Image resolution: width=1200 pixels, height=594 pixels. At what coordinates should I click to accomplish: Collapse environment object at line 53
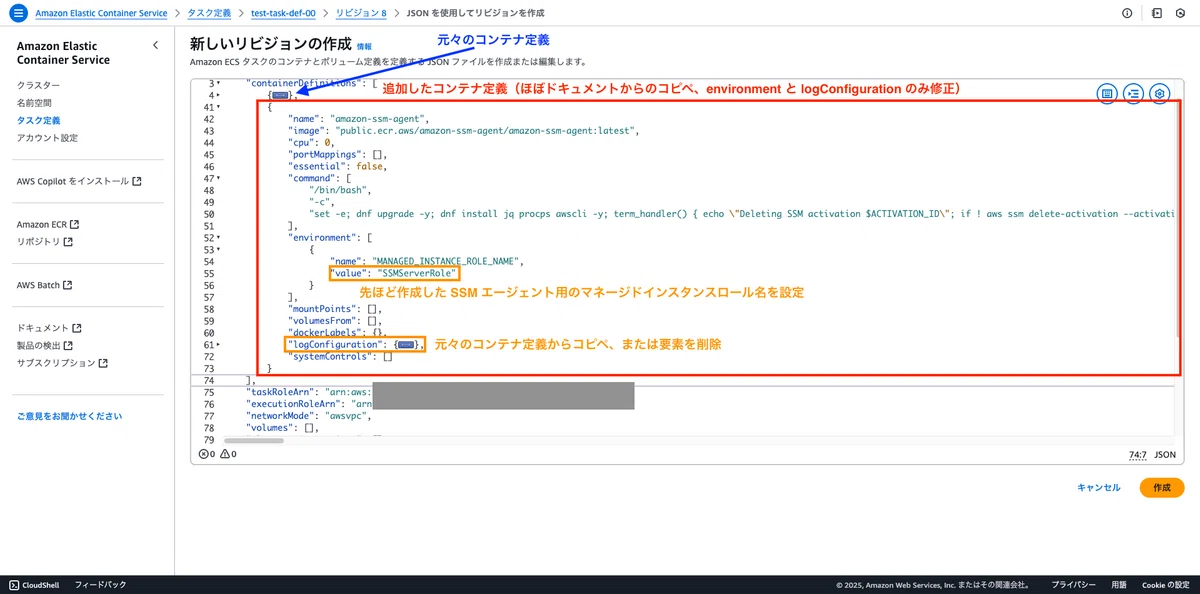click(218, 250)
